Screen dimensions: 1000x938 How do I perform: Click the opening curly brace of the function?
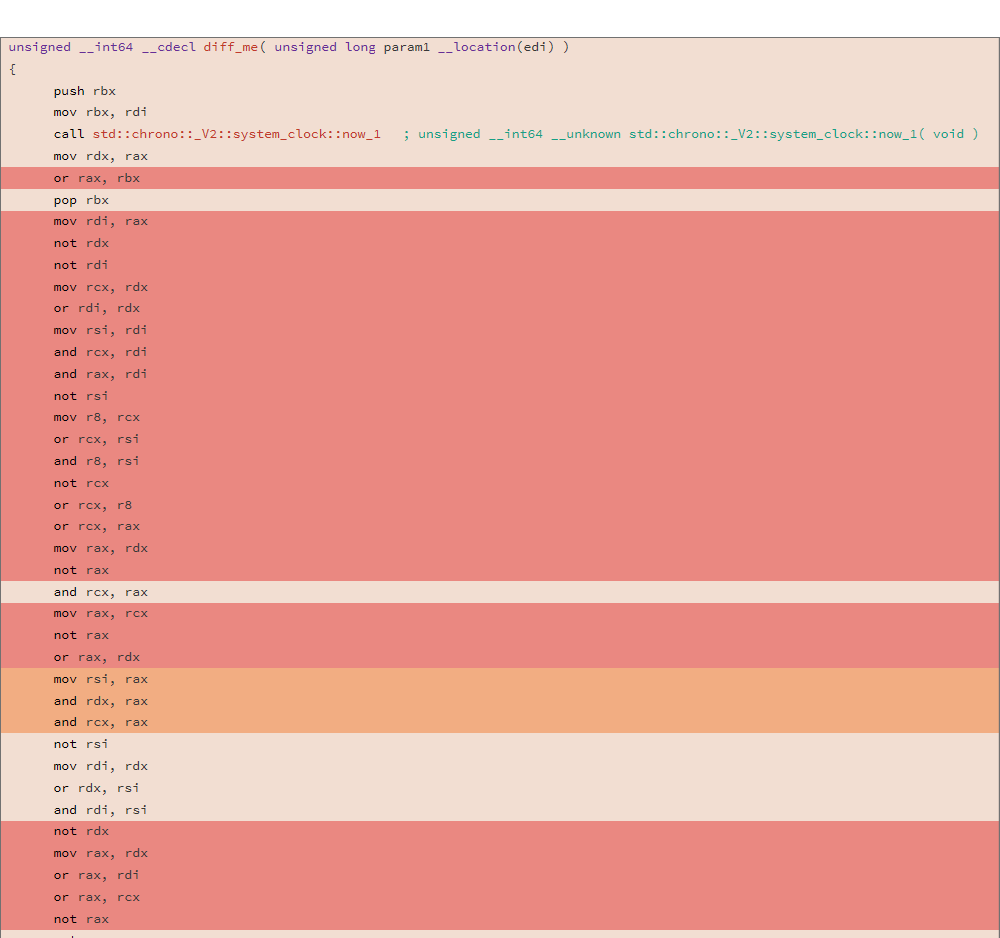11,68
